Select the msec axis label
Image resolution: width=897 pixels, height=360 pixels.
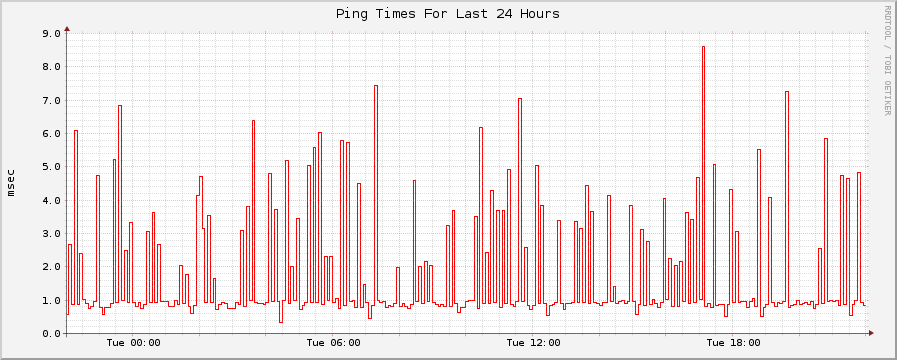click(11, 183)
